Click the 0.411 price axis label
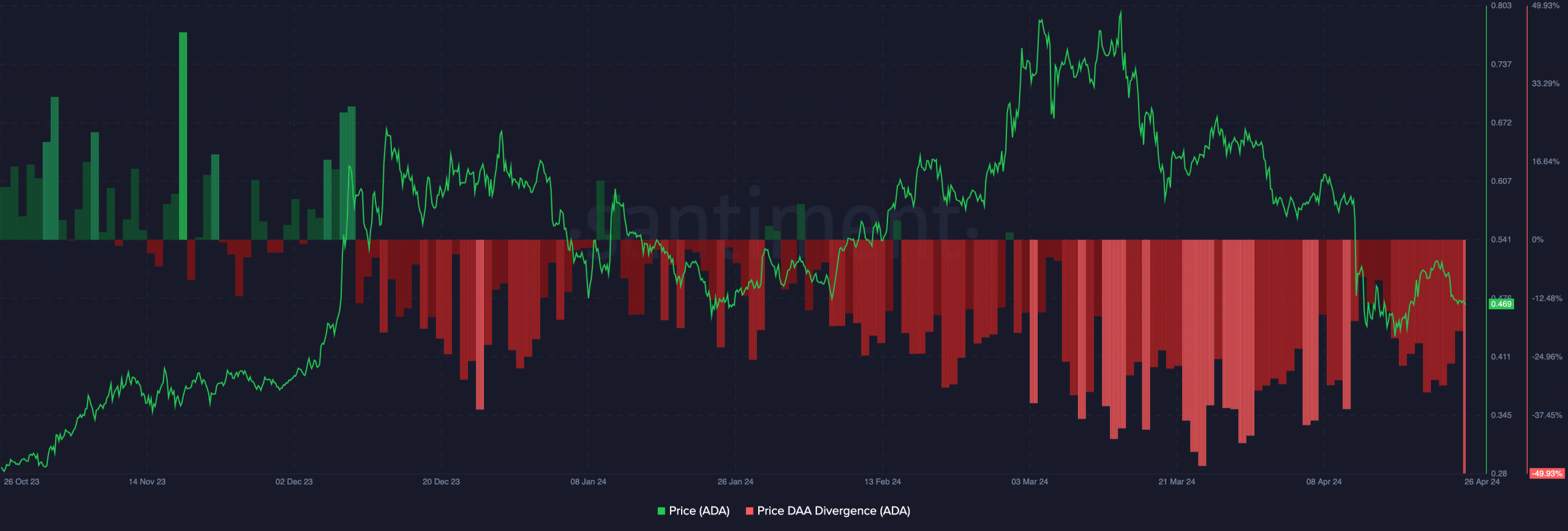Image resolution: width=1568 pixels, height=531 pixels. pyautogui.click(x=1501, y=356)
